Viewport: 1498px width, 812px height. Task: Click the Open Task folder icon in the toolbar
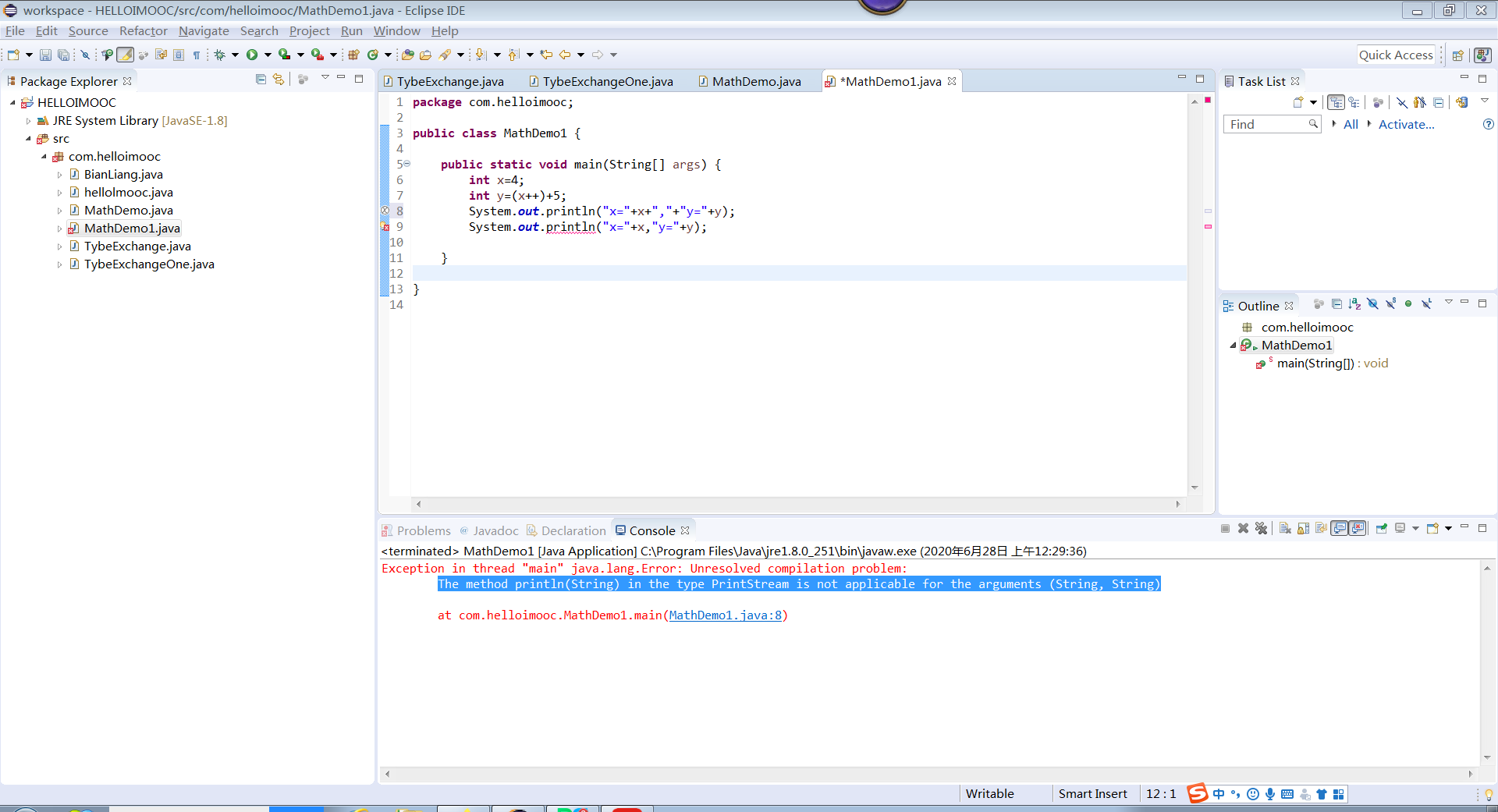click(425, 55)
